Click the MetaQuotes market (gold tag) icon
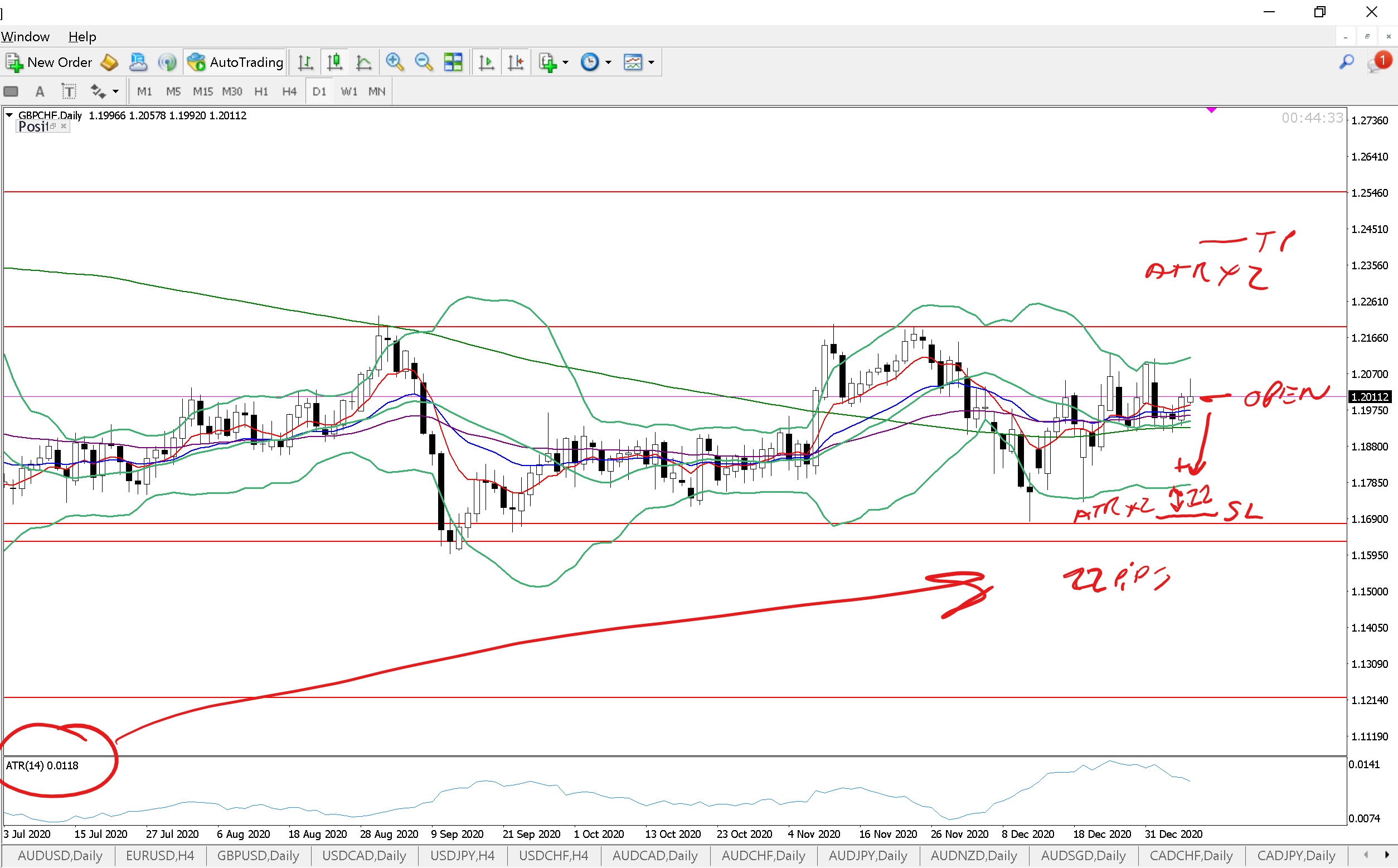 [109, 62]
